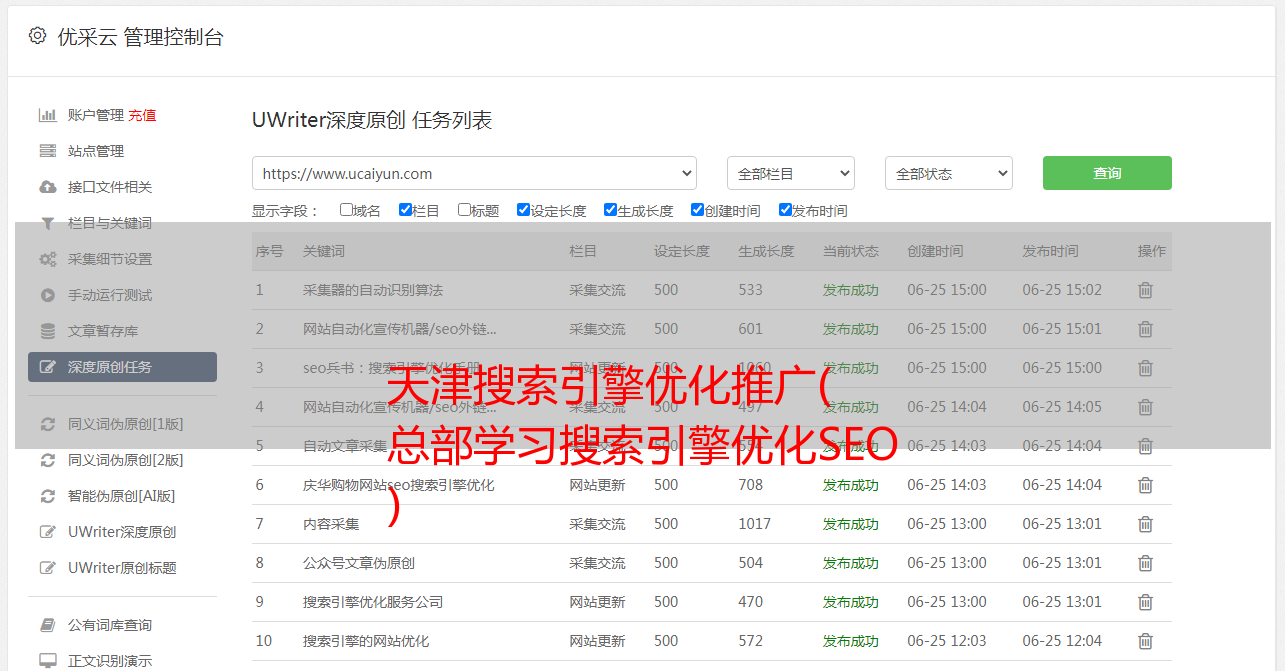
Task: Uncheck the 设定长度 field checkbox
Action: (523, 210)
